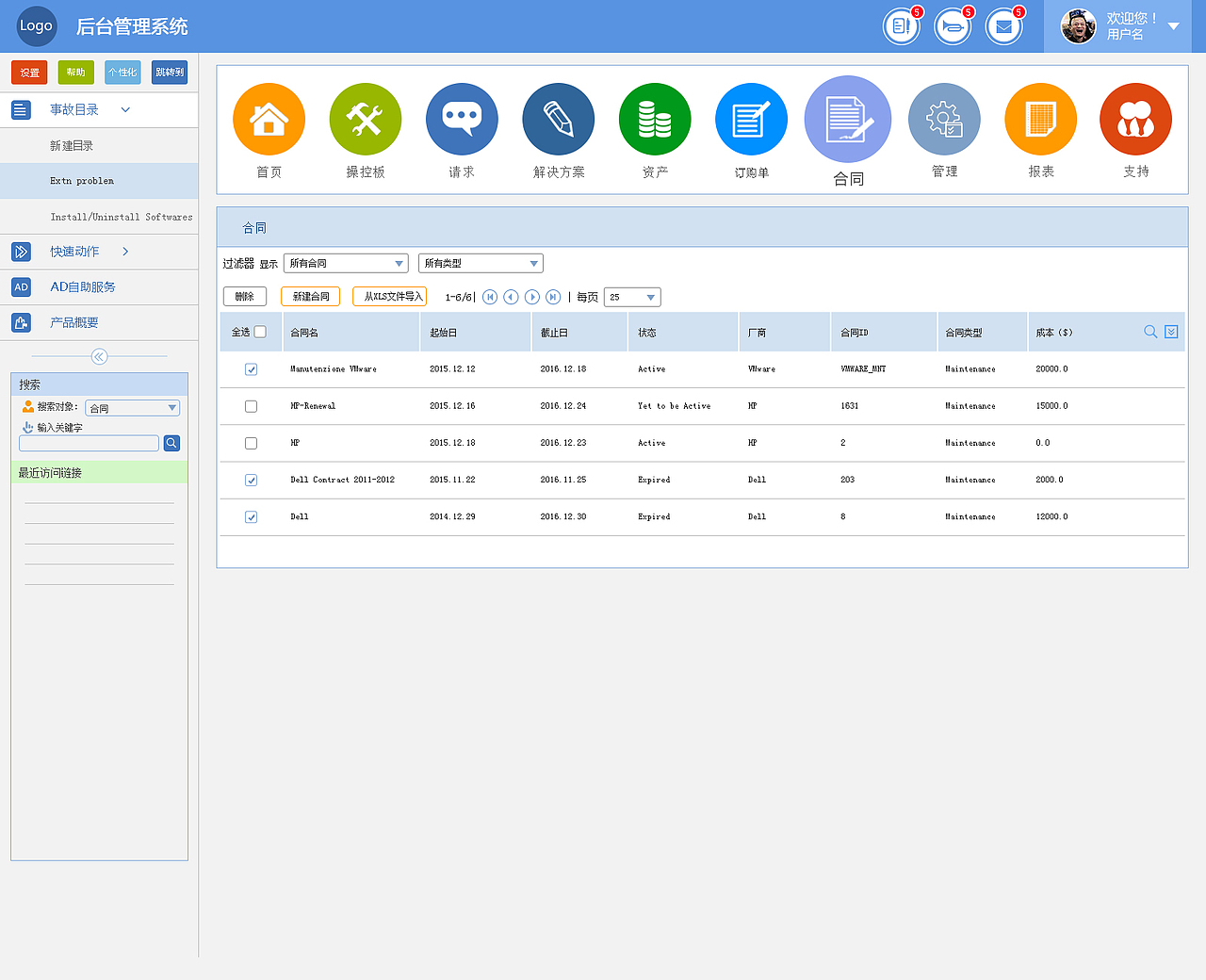Click the 新建合同 button
Screen dimensions: 1206x980
pyautogui.click(x=311, y=297)
